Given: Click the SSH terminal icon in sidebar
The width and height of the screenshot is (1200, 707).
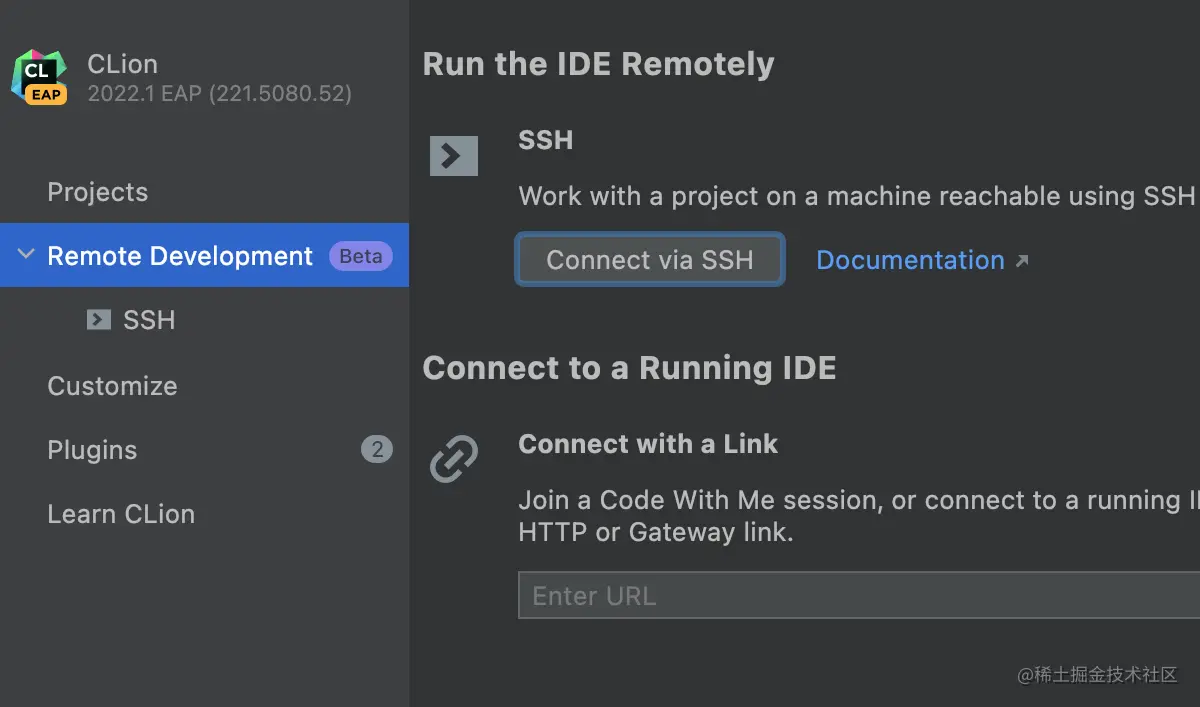Looking at the screenshot, I should (98, 320).
